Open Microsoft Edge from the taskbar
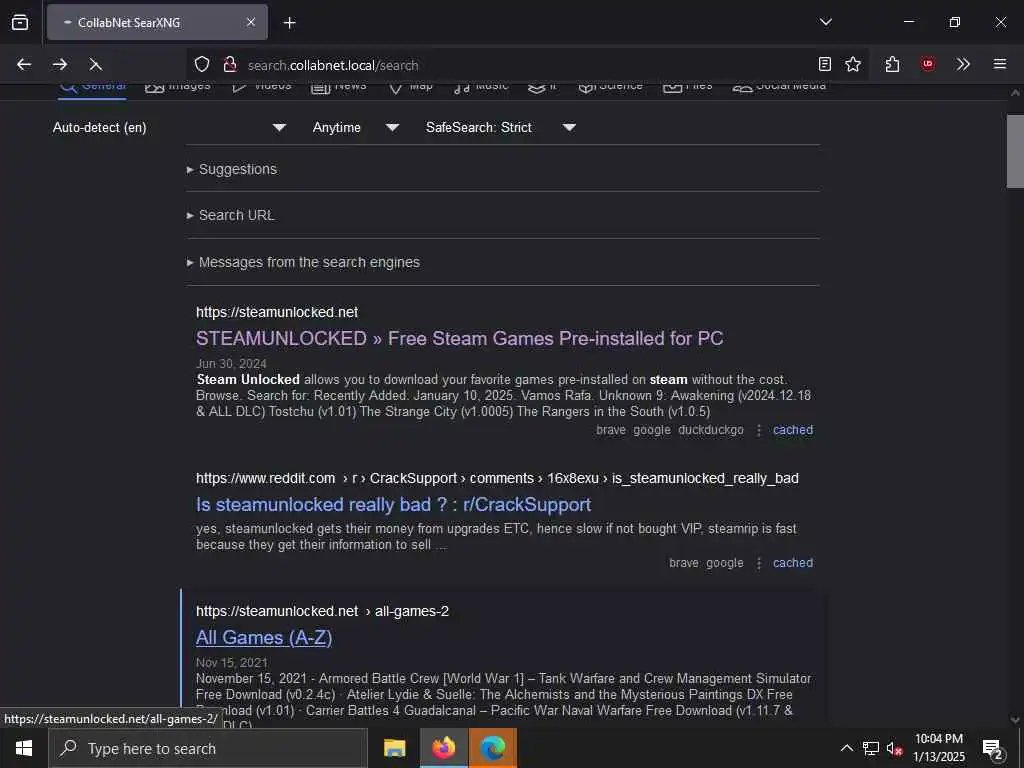Viewport: 1024px width, 768px height. point(493,748)
